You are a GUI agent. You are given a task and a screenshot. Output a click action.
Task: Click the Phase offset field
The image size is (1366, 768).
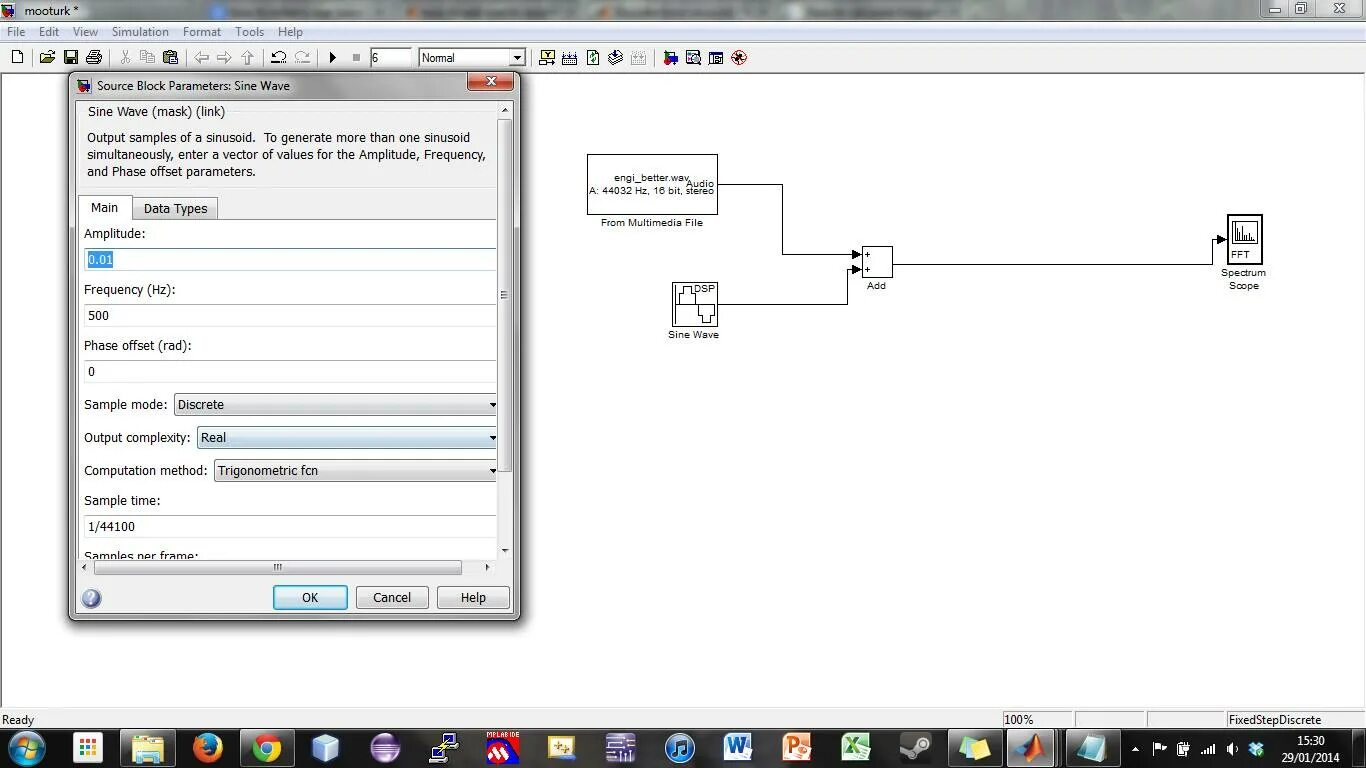[x=290, y=372]
